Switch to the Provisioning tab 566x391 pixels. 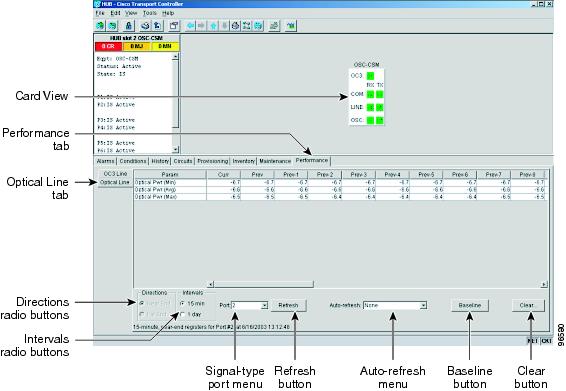(x=213, y=161)
